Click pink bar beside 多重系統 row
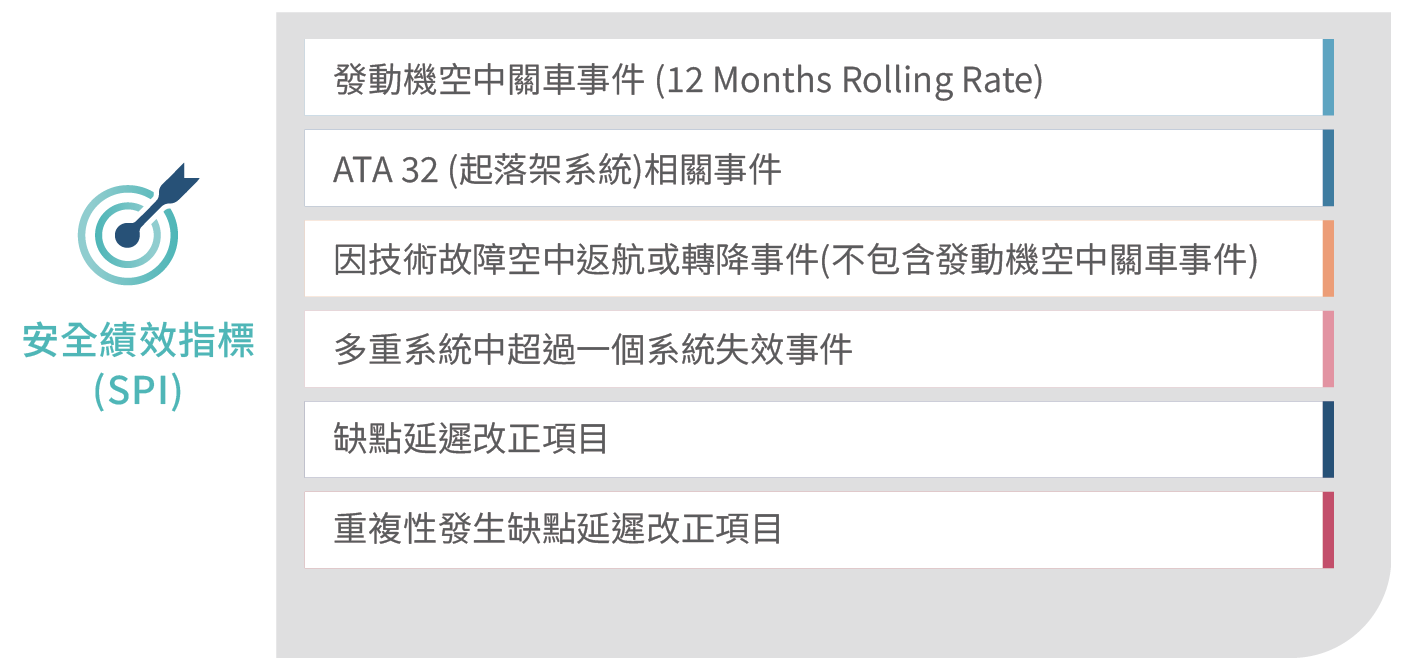This screenshot has height=671, width=1402. tap(1328, 349)
